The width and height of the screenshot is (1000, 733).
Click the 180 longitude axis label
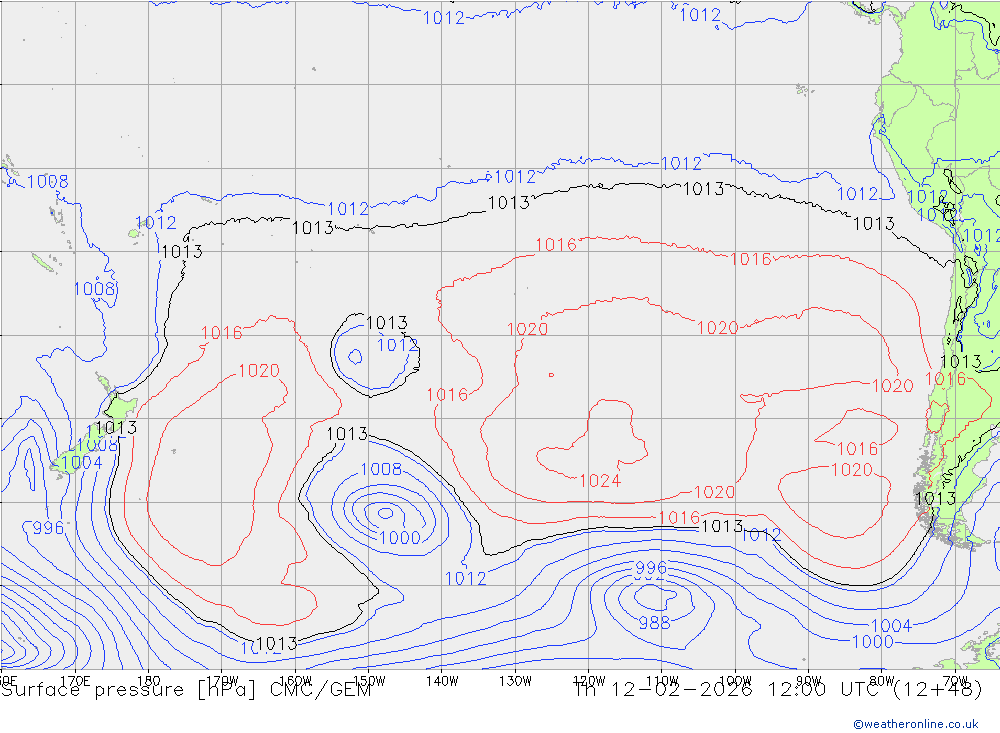click(149, 681)
